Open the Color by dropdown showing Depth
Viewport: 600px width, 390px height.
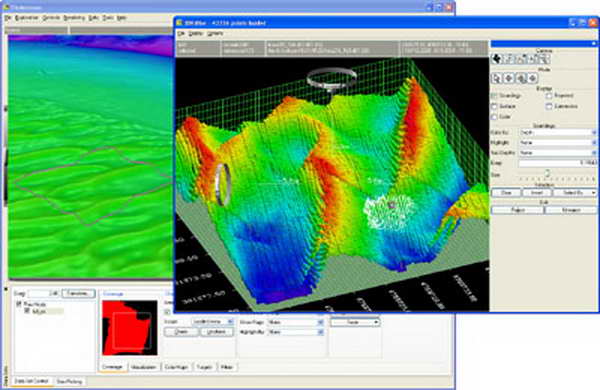click(x=558, y=132)
